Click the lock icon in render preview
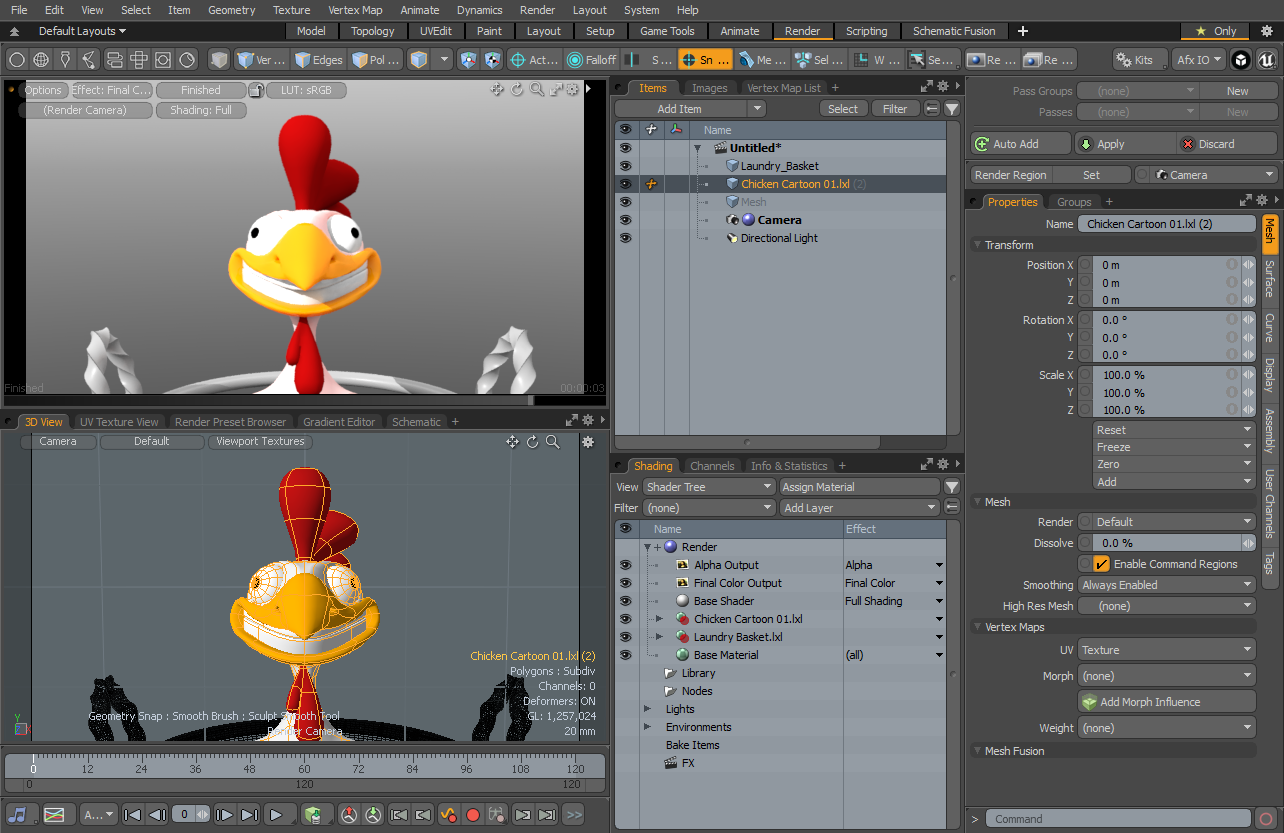The image size is (1284, 833). [256, 91]
